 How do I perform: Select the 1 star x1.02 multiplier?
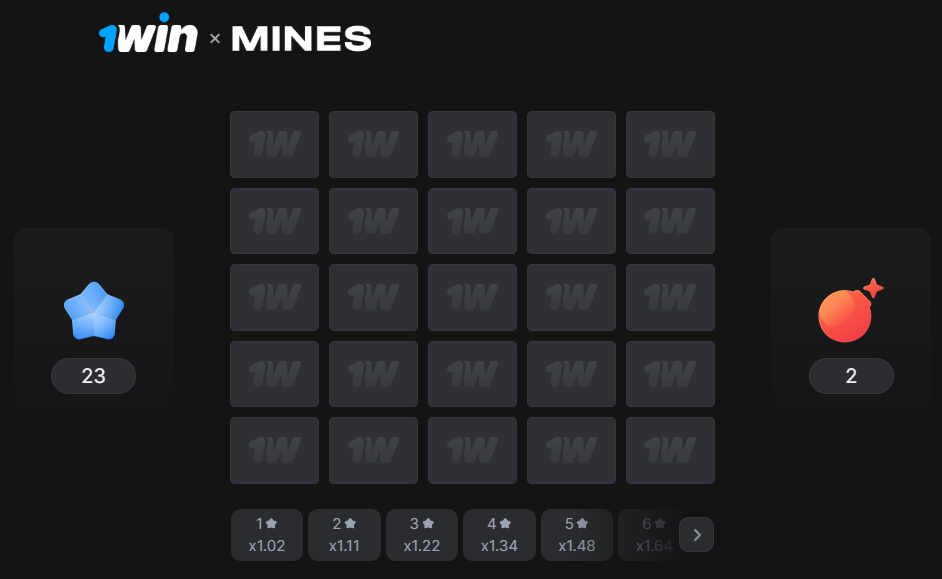click(267, 535)
